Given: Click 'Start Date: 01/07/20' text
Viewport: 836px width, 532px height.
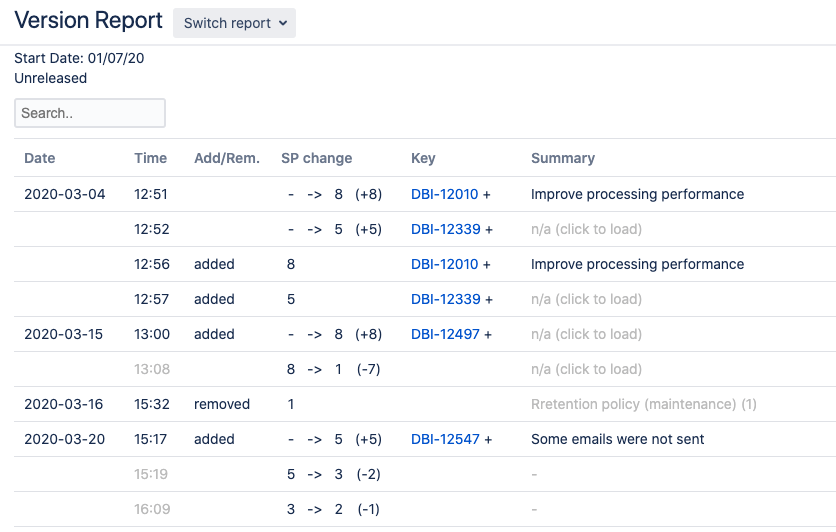Looking at the screenshot, I should [79, 58].
